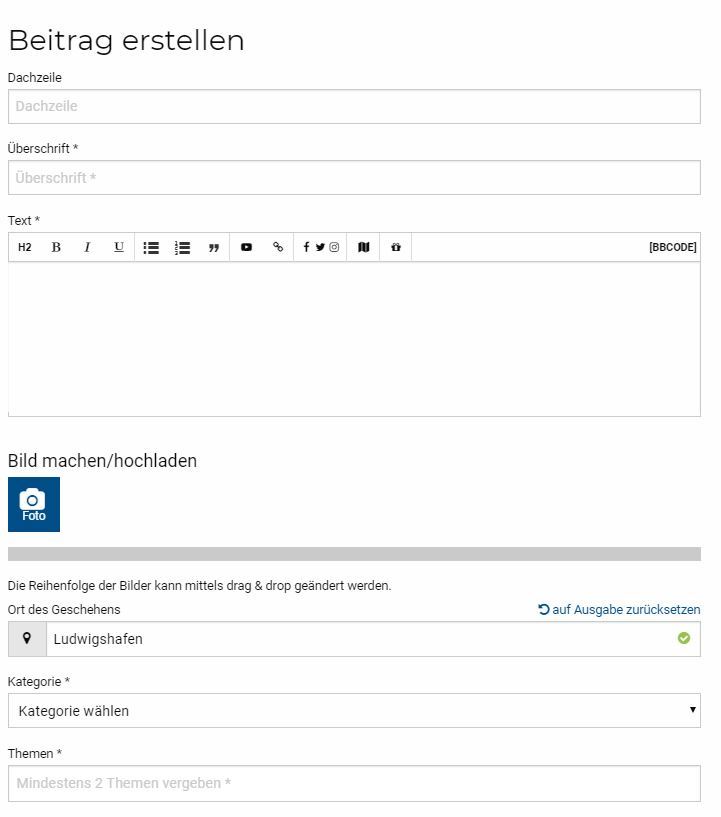Click the Ludwigshafen location field
This screenshot has height=817, width=721.
(373, 639)
